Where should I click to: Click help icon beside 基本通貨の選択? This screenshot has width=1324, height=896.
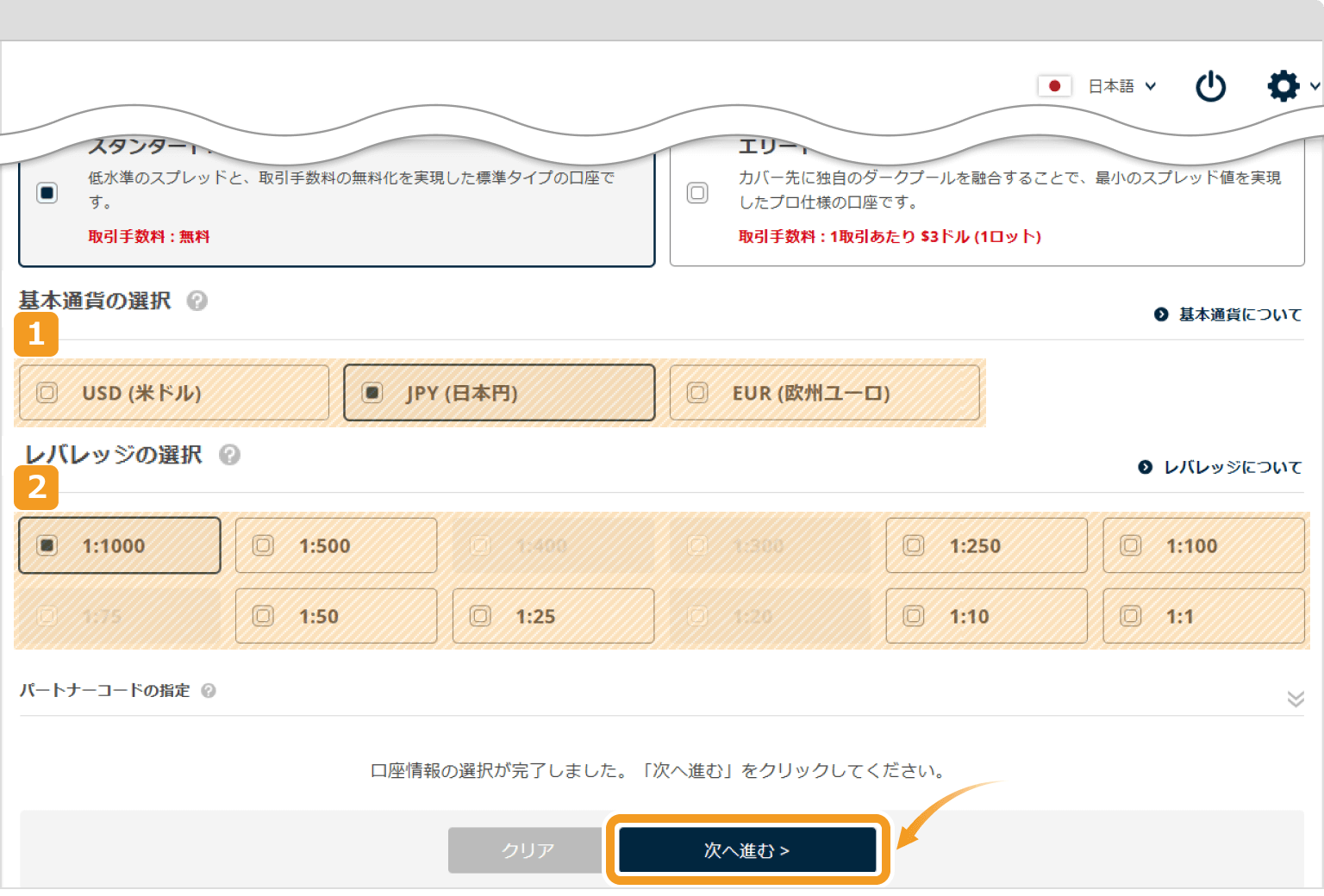[197, 301]
